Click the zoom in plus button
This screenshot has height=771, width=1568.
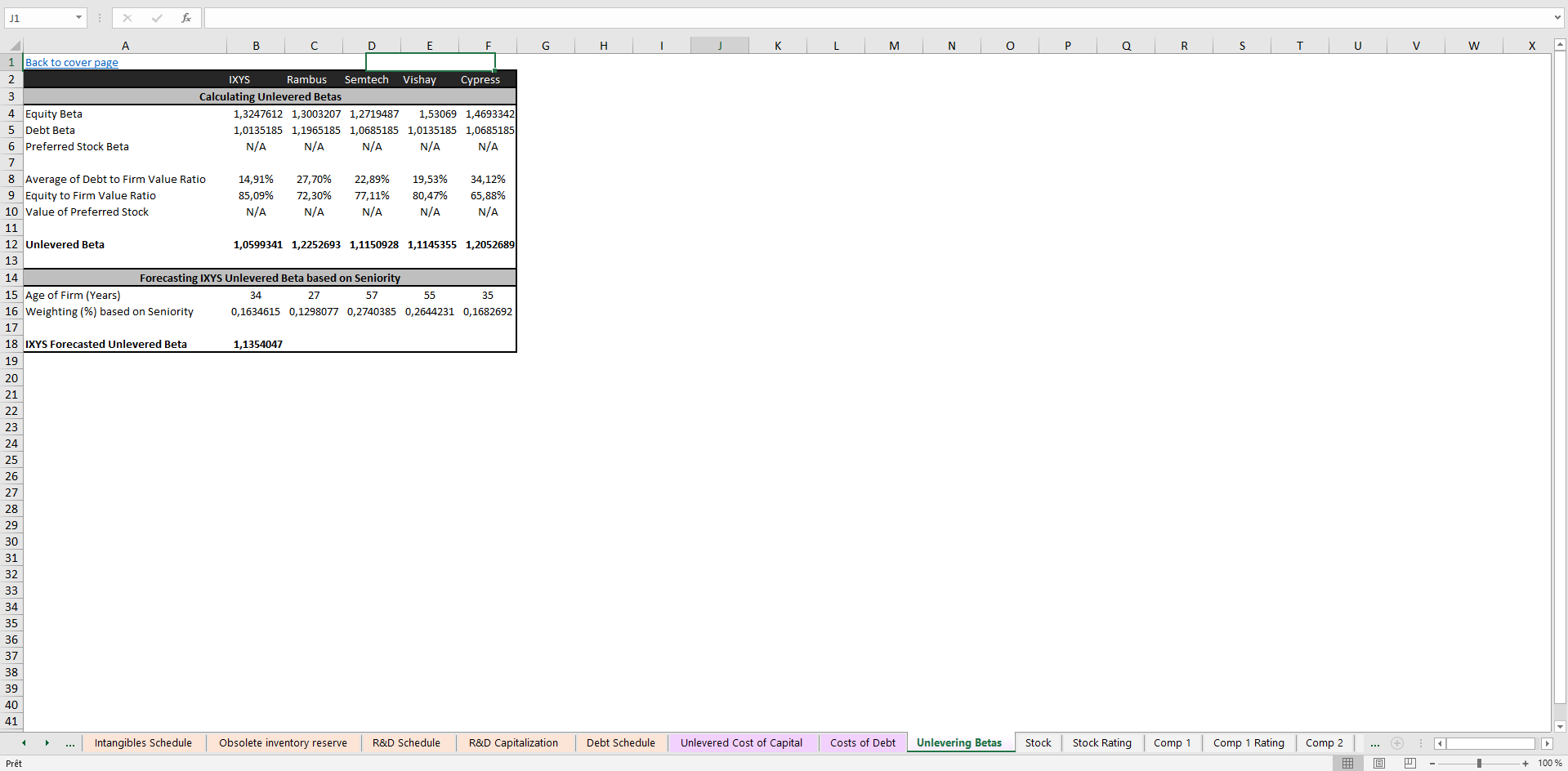[1526, 763]
